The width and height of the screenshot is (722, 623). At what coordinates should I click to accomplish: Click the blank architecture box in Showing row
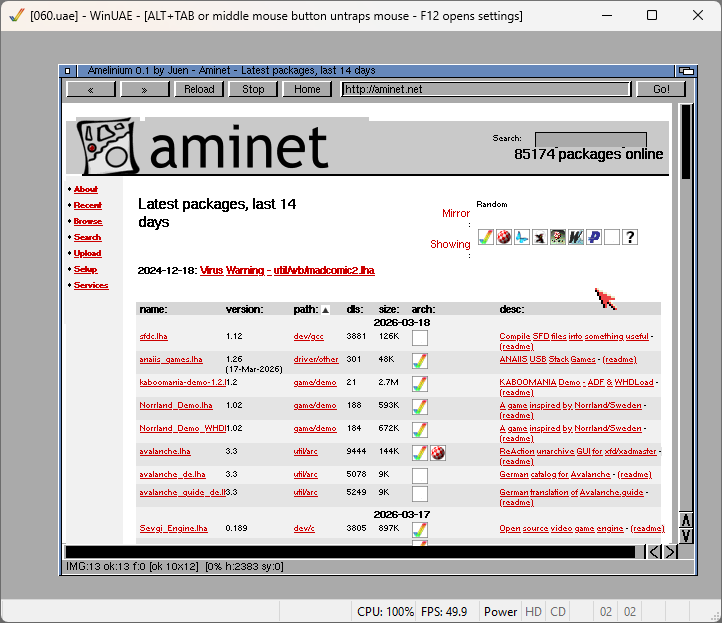[x=612, y=237]
